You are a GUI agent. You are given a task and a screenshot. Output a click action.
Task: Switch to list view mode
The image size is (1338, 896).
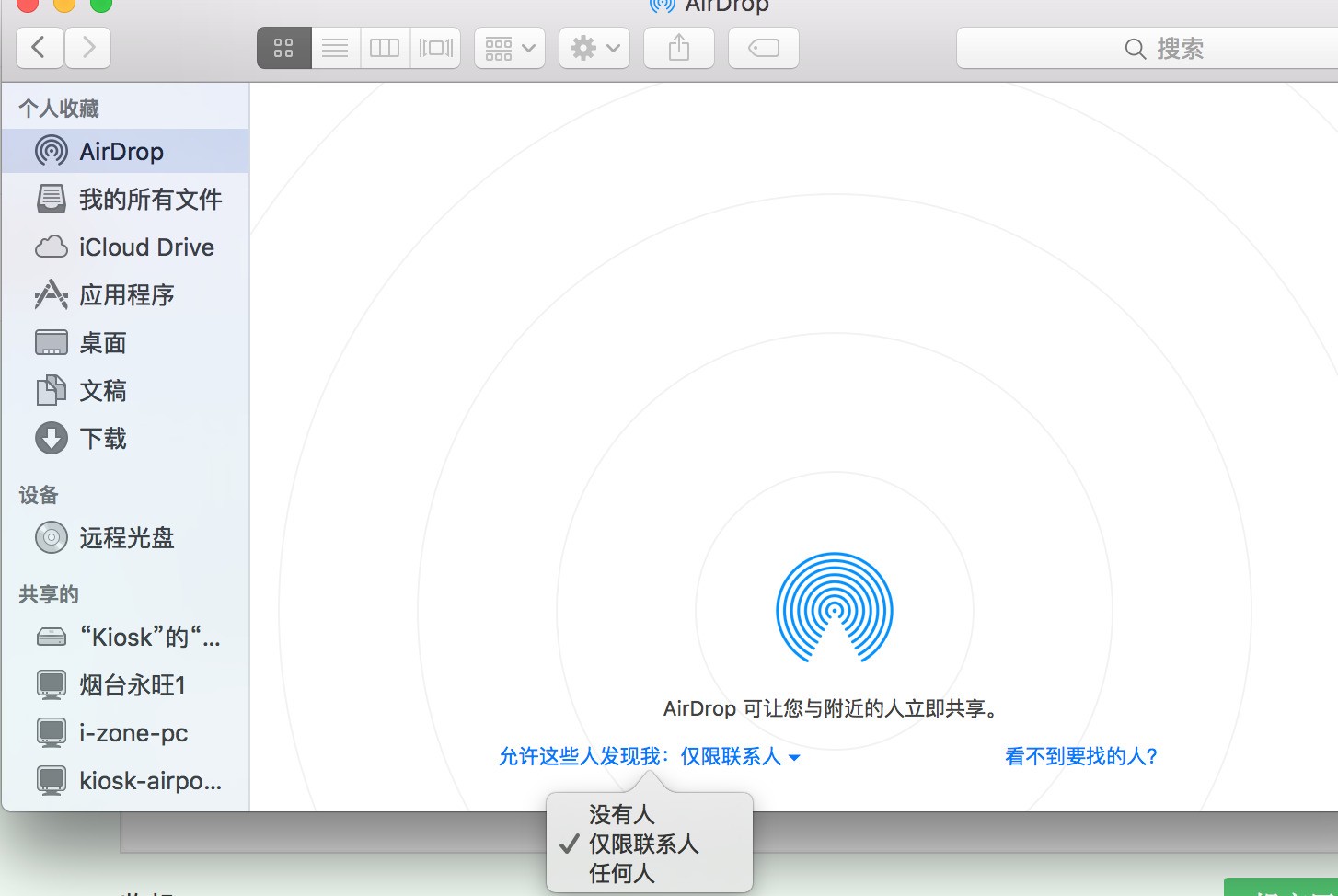[x=335, y=47]
